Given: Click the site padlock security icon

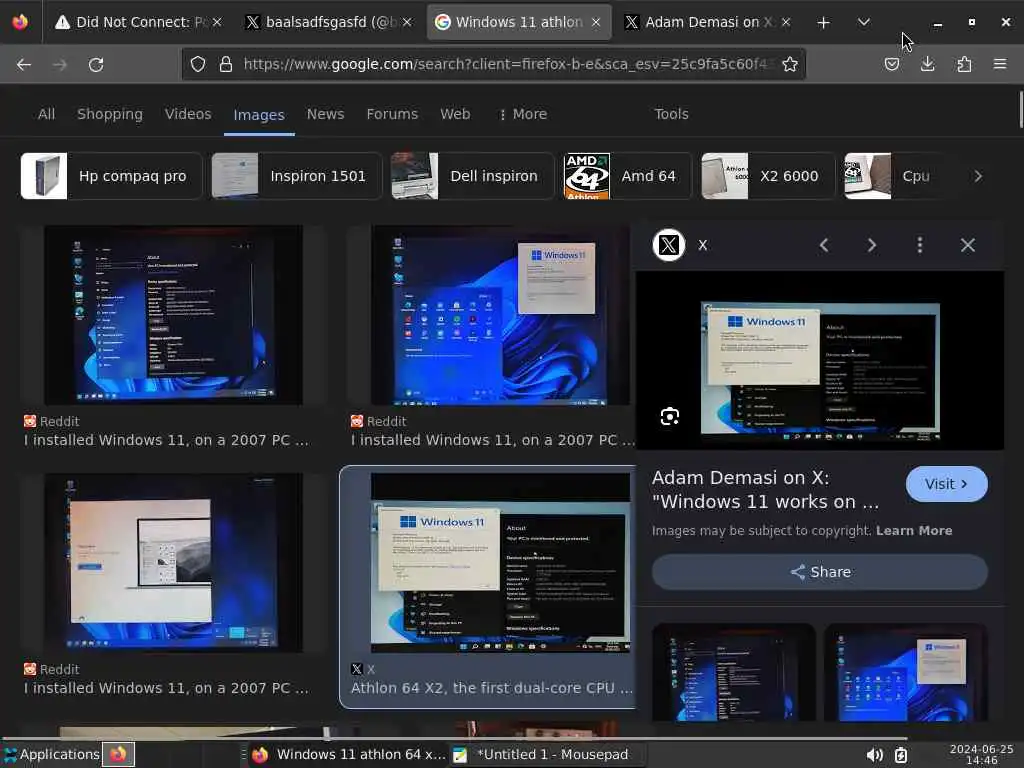Looking at the screenshot, I should click(226, 64).
